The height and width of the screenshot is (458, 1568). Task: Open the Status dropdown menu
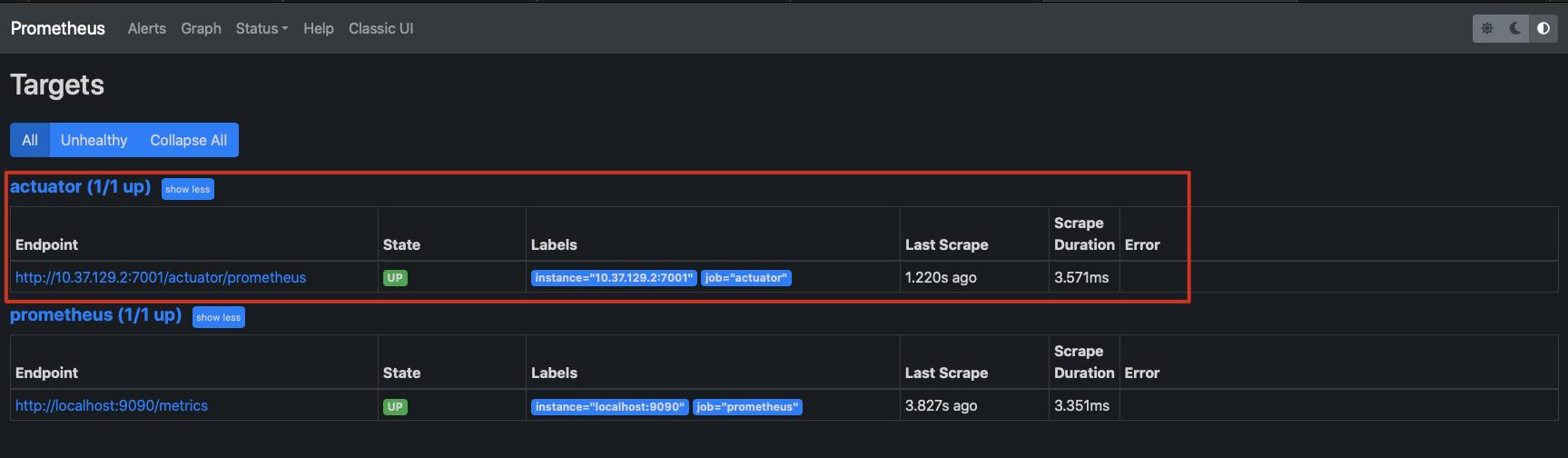tap(261, 28)
